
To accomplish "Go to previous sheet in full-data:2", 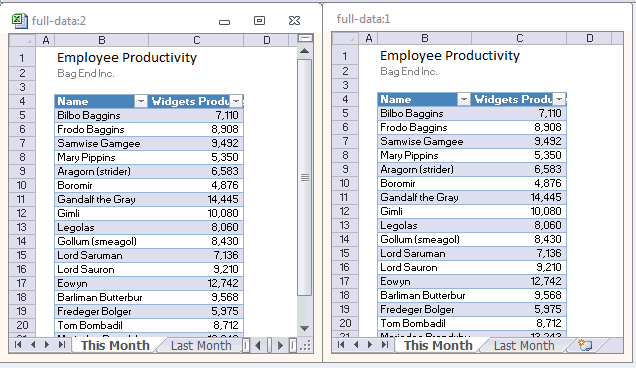I will pyautogui.click(x=33, y=345).
